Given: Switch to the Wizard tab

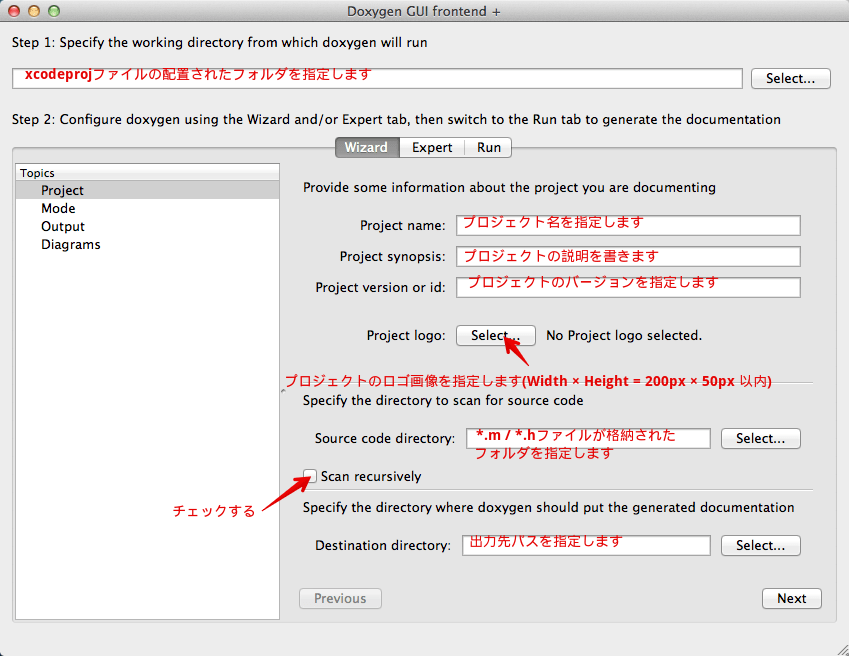Looking at the screenshot, I should pos(366,147).
